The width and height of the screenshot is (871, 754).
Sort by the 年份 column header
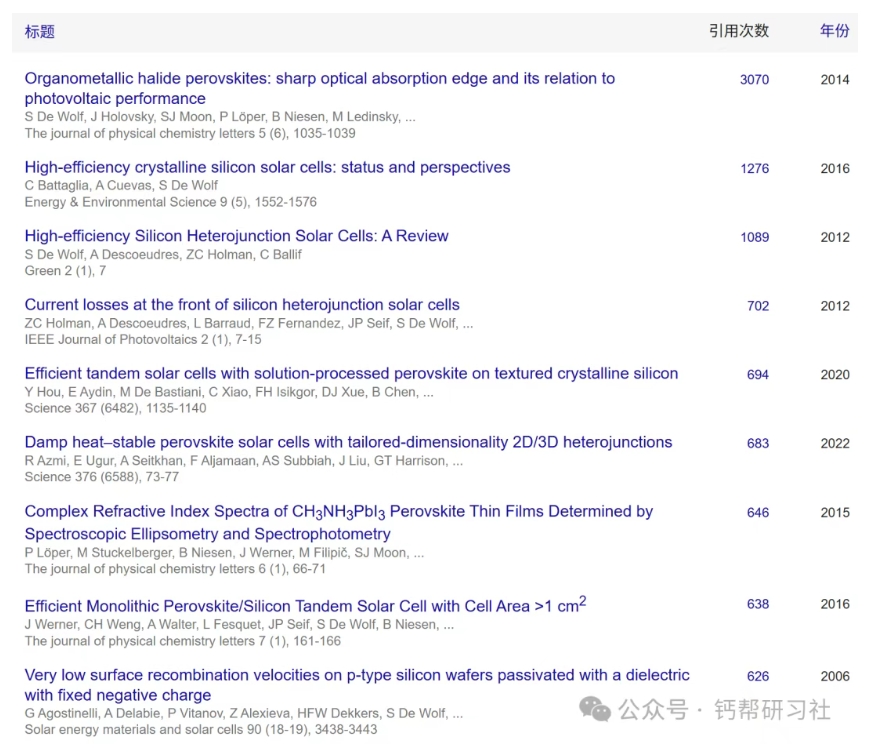click(834, 31)
